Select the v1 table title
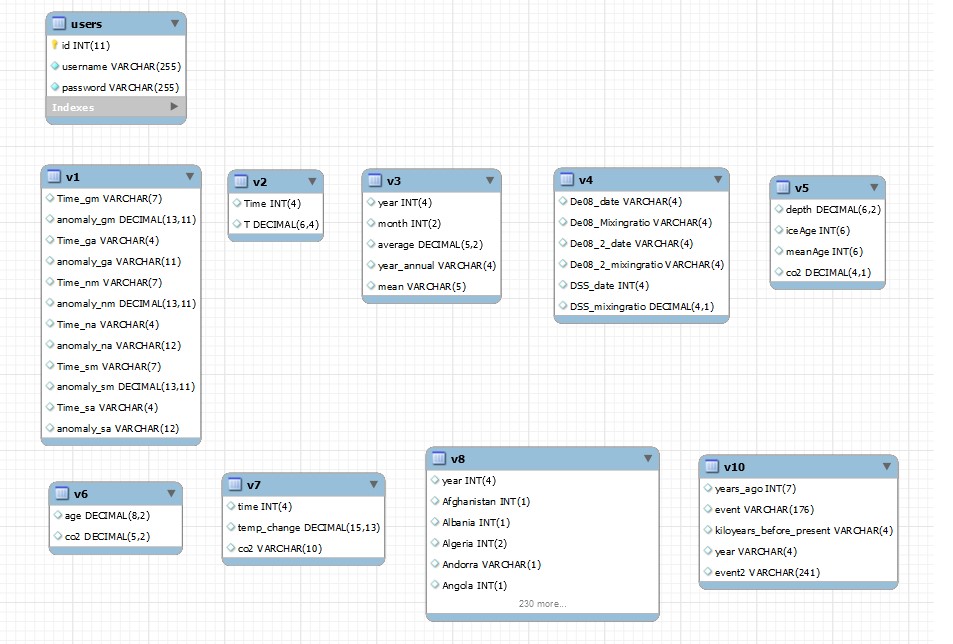This screenshot has width=953, height=644. tap(72, 177)
